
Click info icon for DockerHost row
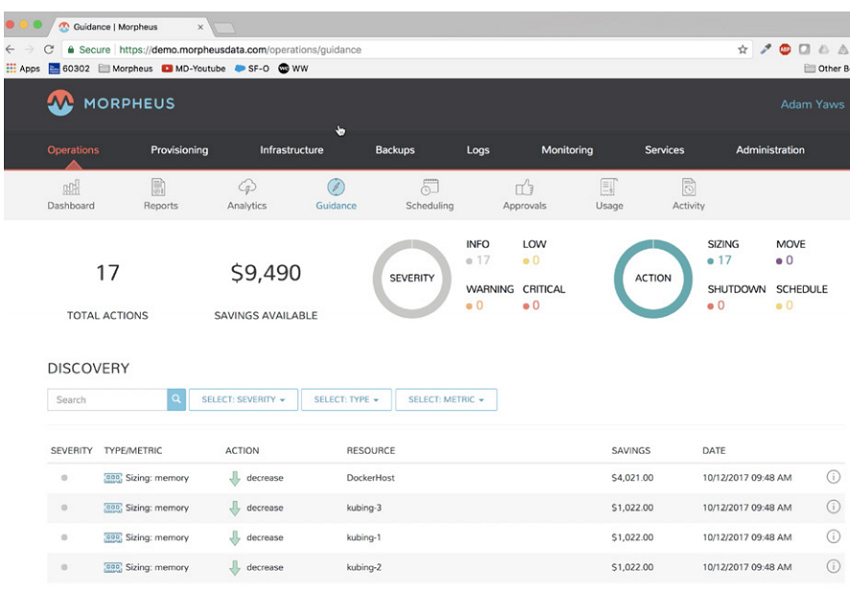tap(833, 477)
